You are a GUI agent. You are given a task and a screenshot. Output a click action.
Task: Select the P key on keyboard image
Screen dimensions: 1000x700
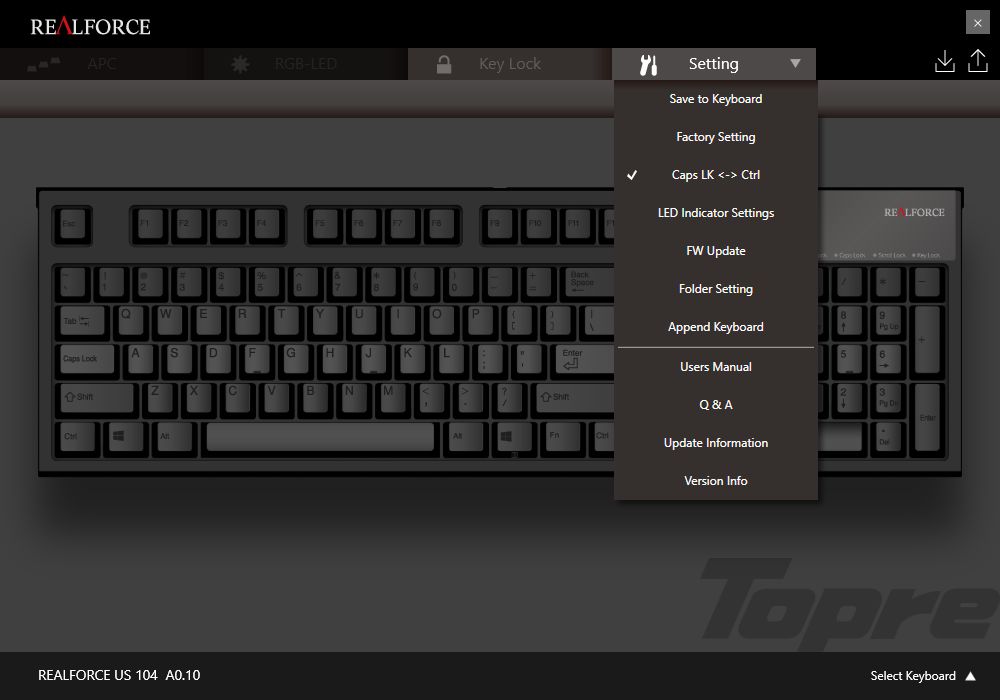[x=480, y=321]
